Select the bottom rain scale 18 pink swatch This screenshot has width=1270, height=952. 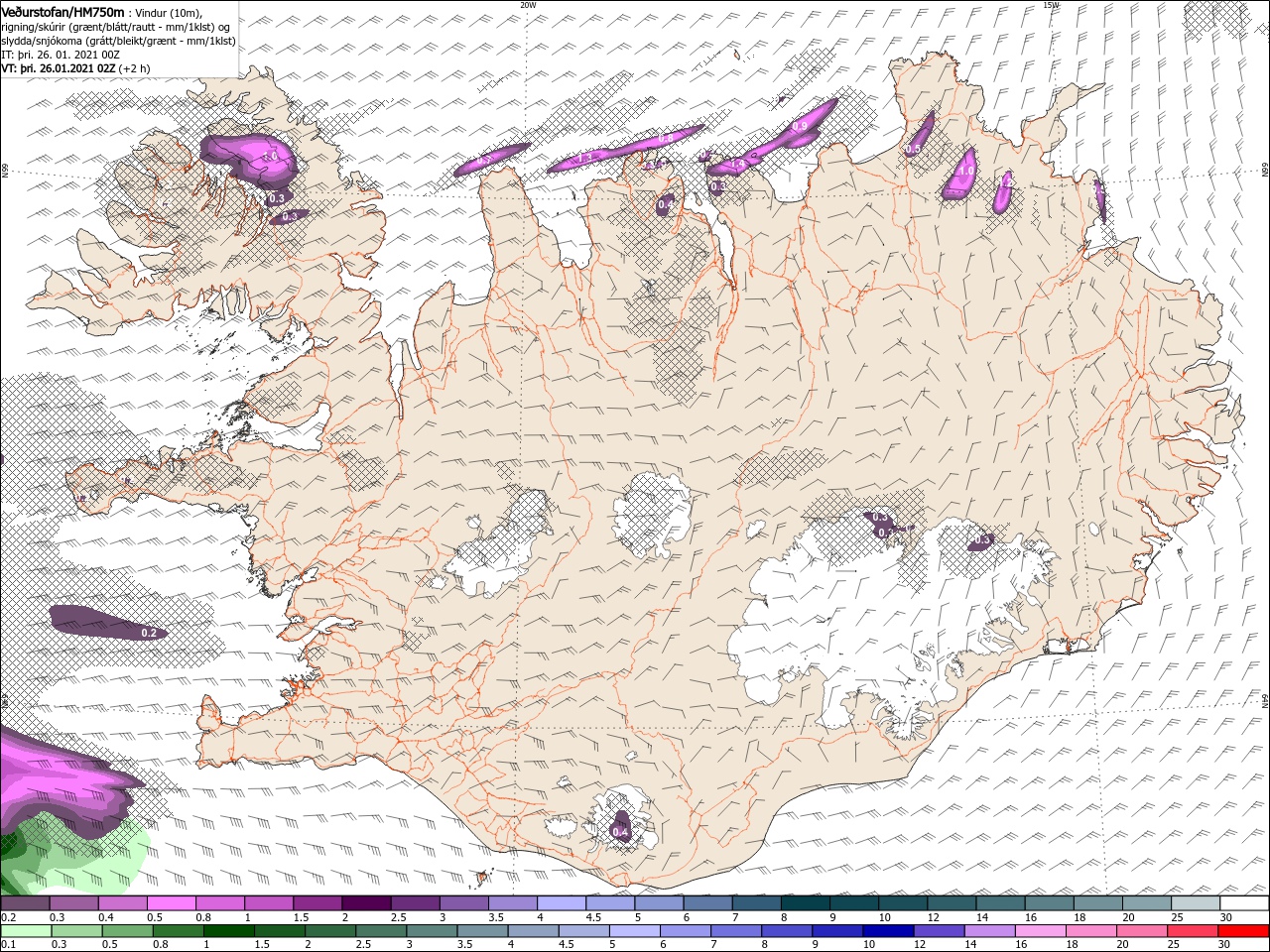pos(1090,930)
